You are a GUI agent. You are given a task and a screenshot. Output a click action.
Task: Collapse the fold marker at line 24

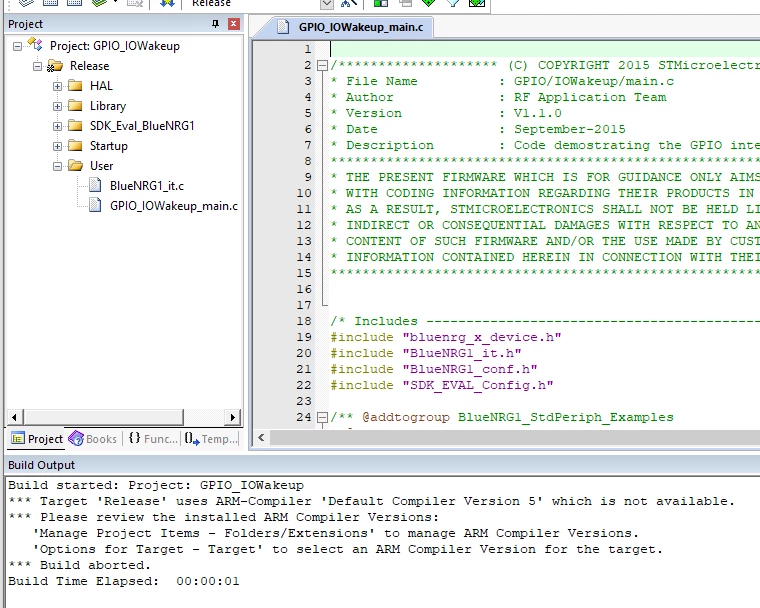(322, 417)
